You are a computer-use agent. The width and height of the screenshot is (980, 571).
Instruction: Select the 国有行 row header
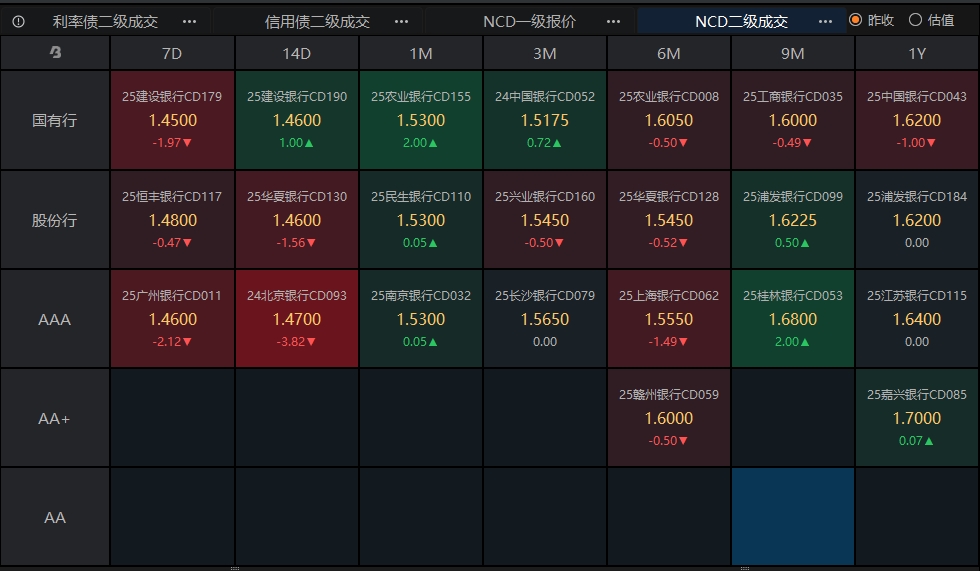pyautogui.click(x=55, y=120)
